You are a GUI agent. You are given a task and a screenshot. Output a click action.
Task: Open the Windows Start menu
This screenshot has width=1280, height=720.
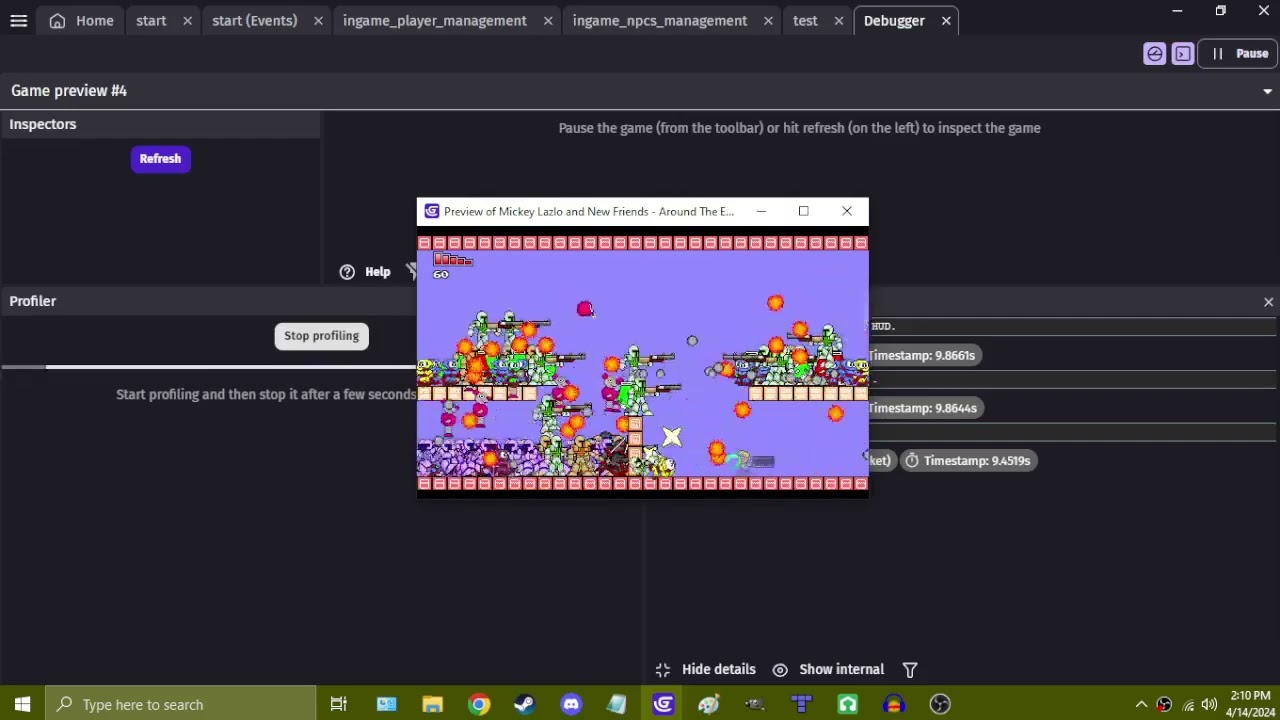(x=22, y=704)
